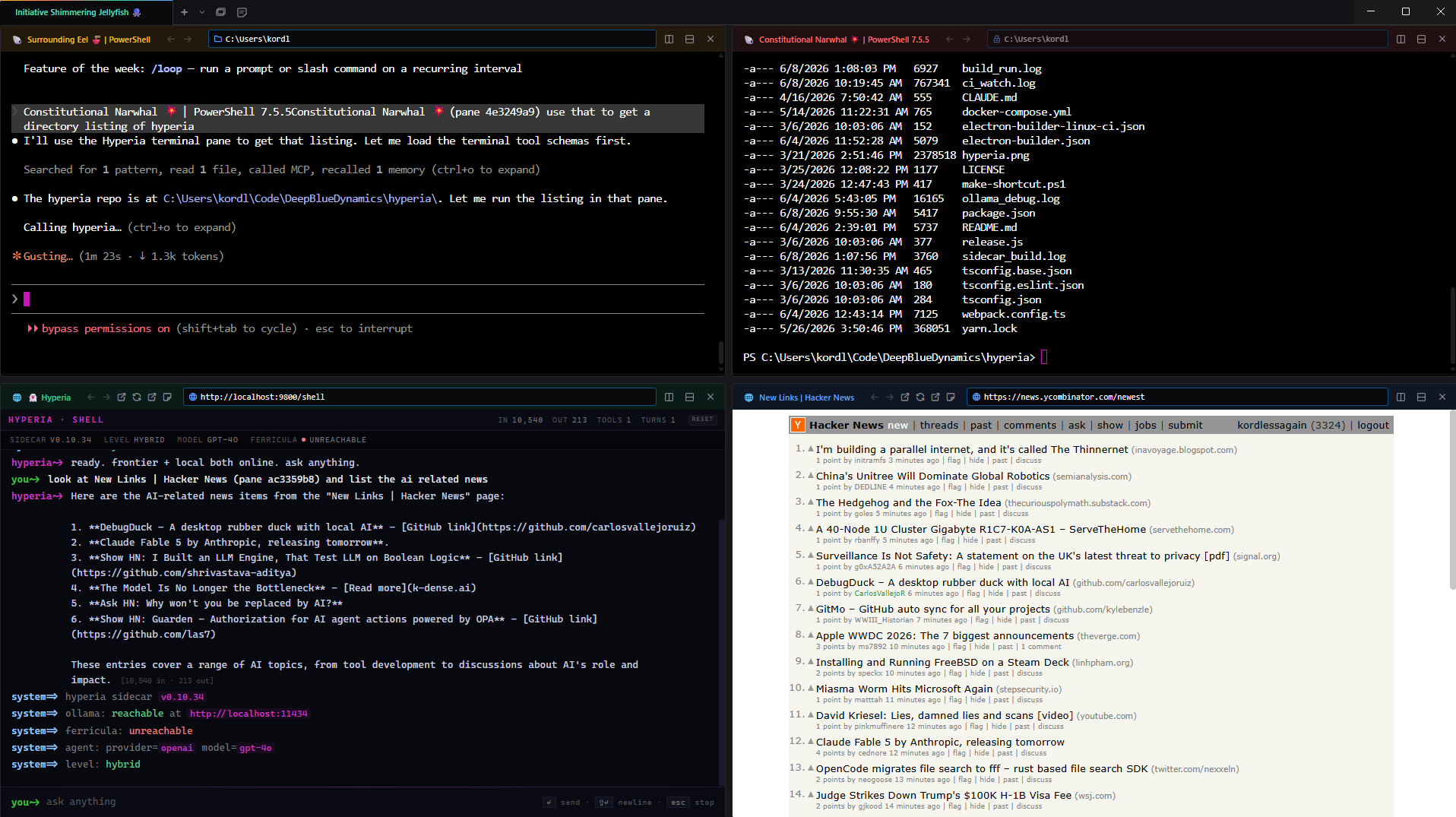This screenshot has width=1456, height=817.
Task: Split Surrounding Eel pane vertically
Action: [x=669, y=39]
